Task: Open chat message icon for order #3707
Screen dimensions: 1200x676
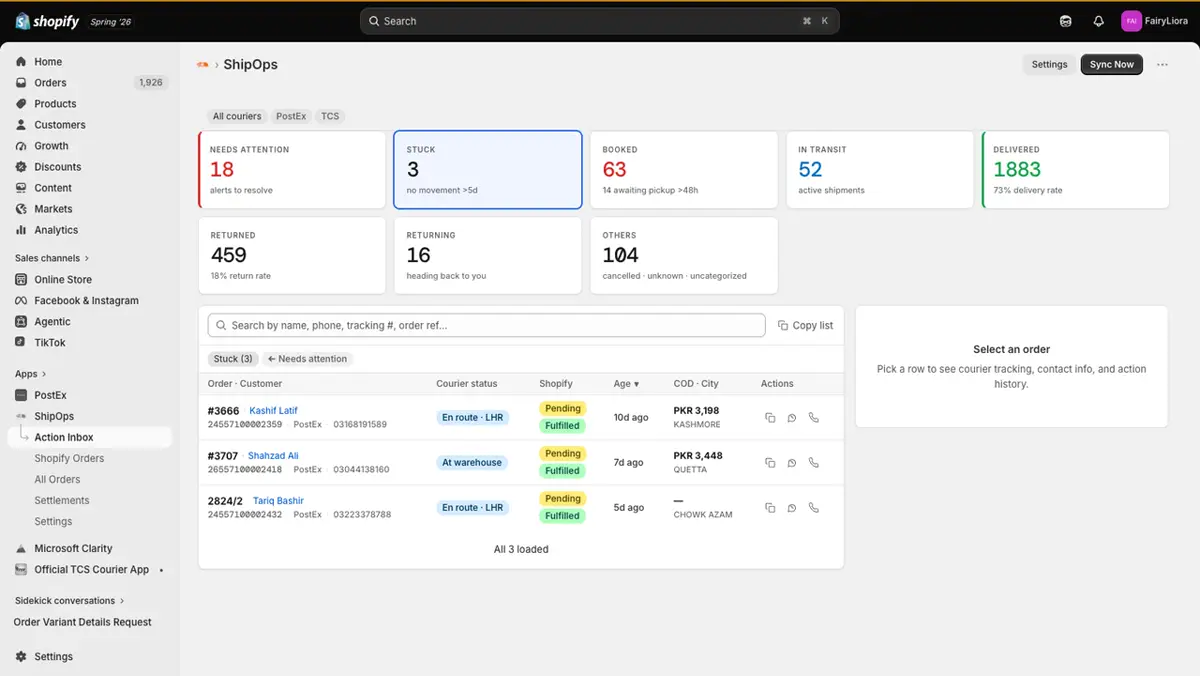Action: tap(792, 463)
